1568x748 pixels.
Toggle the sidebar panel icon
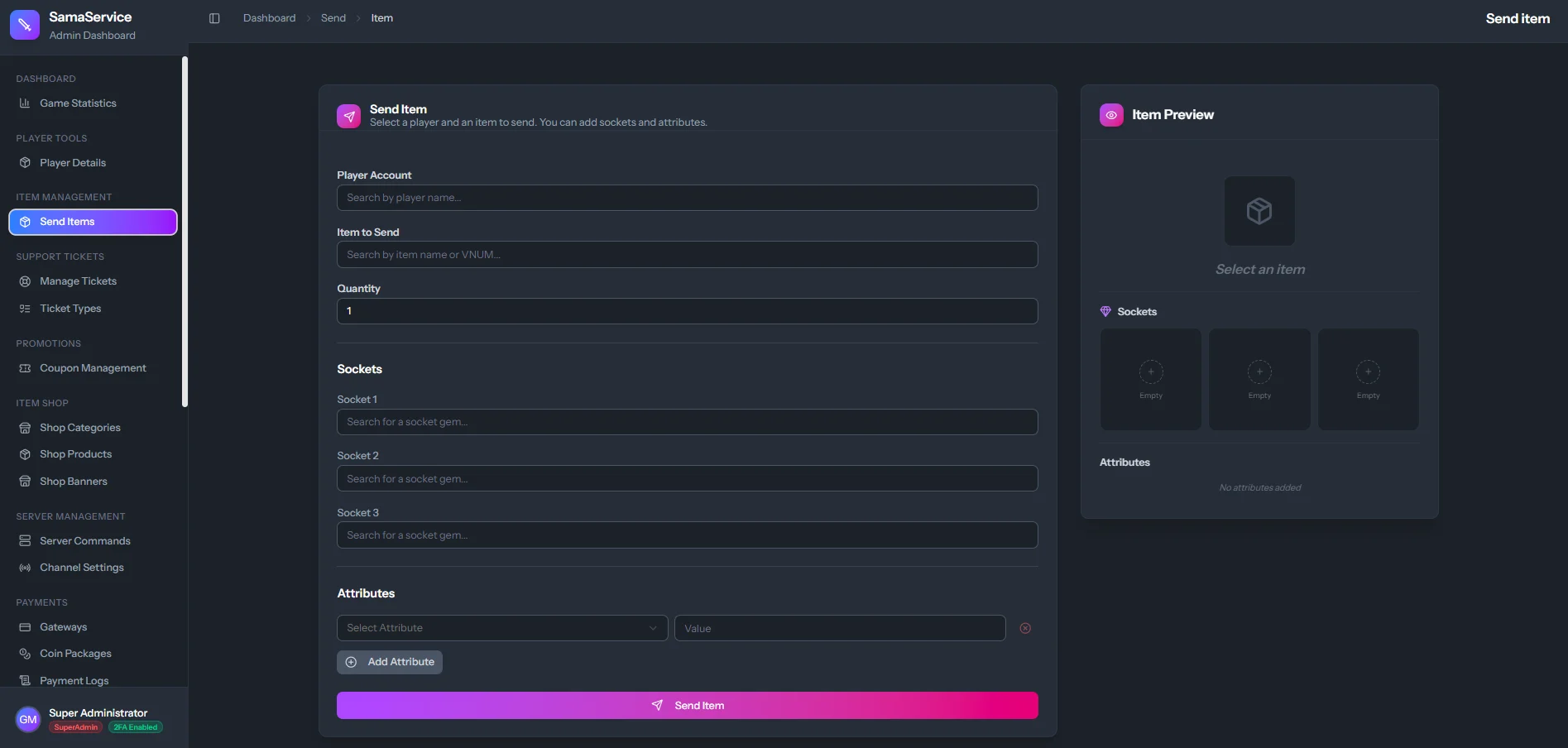214,18
